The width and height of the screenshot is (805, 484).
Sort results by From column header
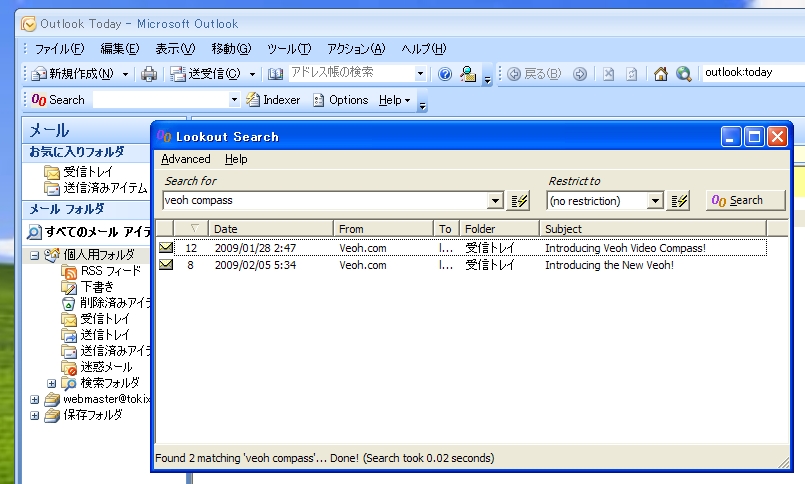384,229
